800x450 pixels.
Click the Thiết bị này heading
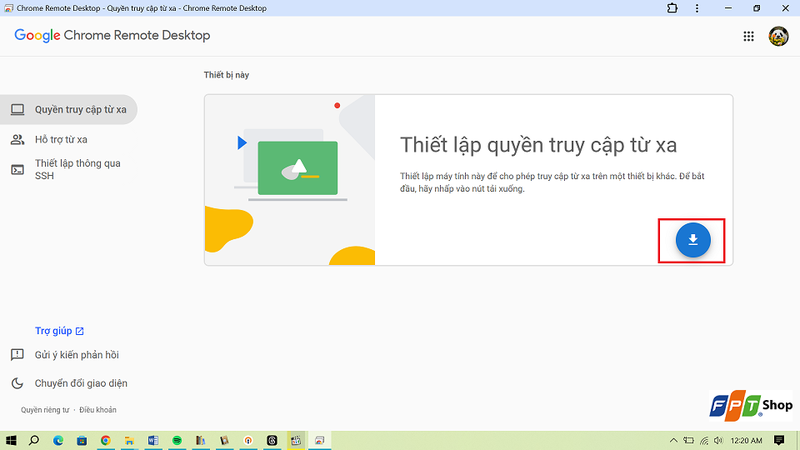point(227,75)
